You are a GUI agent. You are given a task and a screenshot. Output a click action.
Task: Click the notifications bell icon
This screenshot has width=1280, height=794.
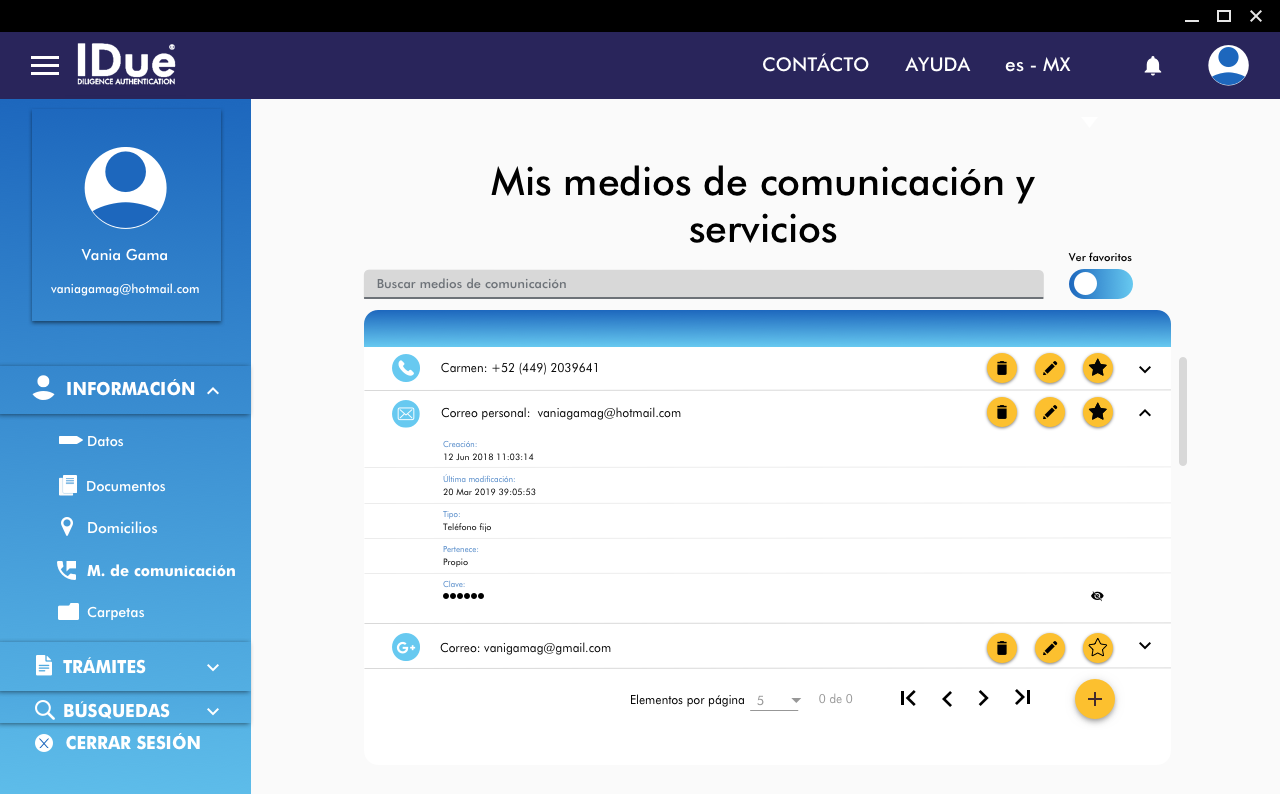point(1152,66)
